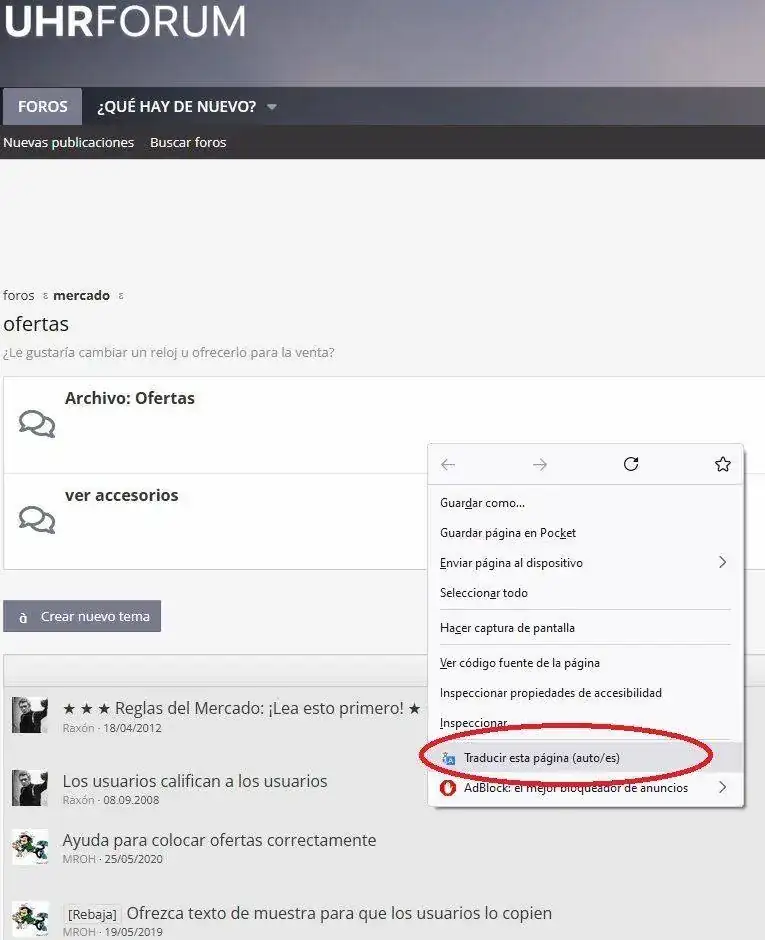Click speech bubble icon beside Archivo: Ofertas
Screen dimensions: 765x940
pyautogui.click(x=37, y=424)
